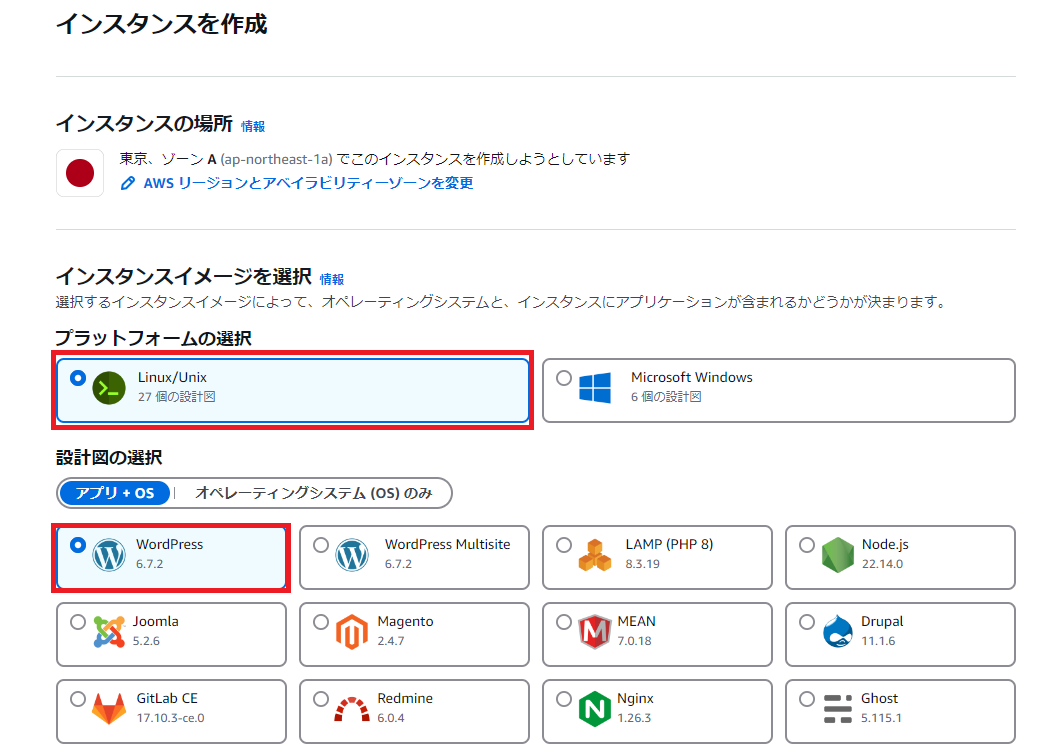Click the MEAN shield icon
The image size is (1052, 750).
point(595,632)
